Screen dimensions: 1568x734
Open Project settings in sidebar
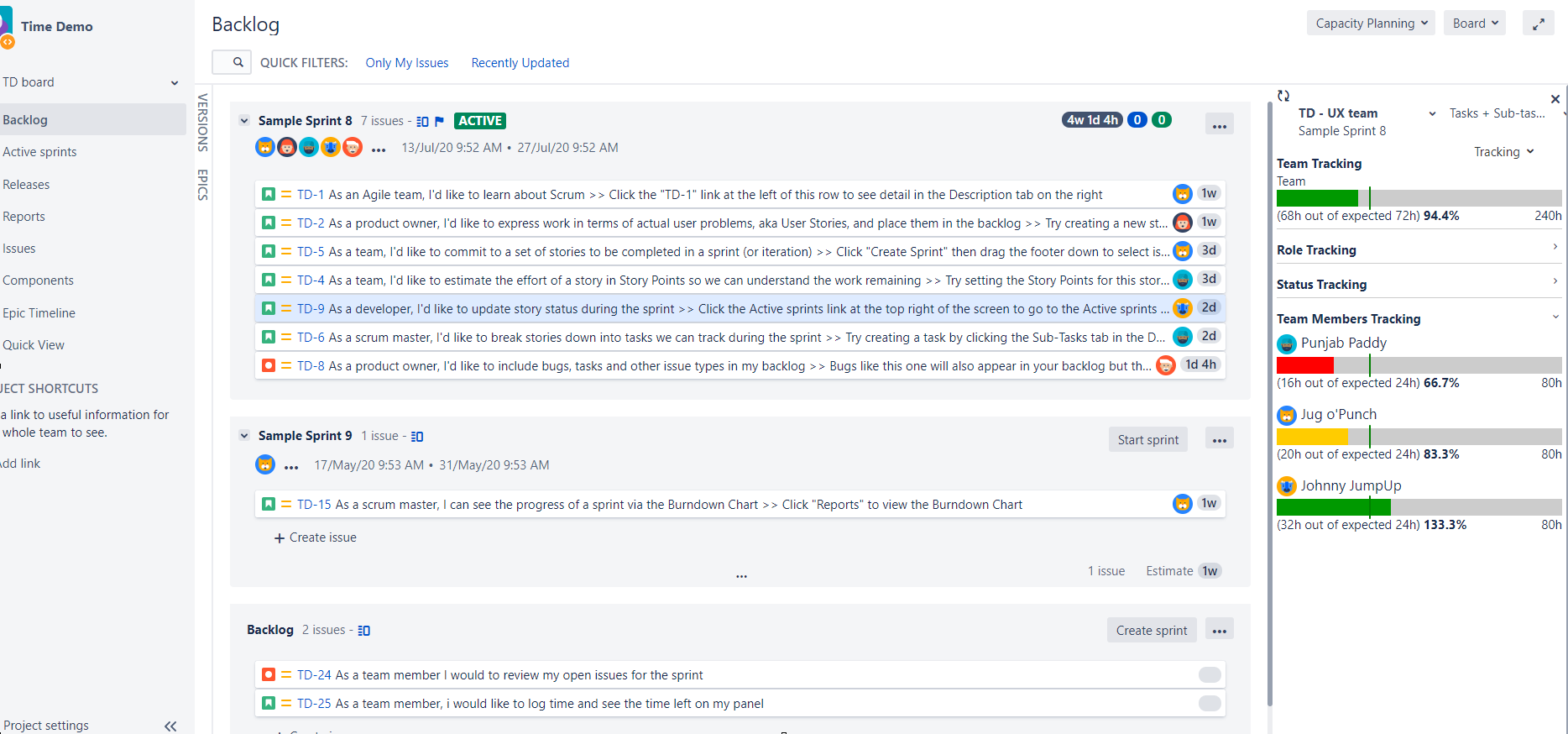coord(46,726)
